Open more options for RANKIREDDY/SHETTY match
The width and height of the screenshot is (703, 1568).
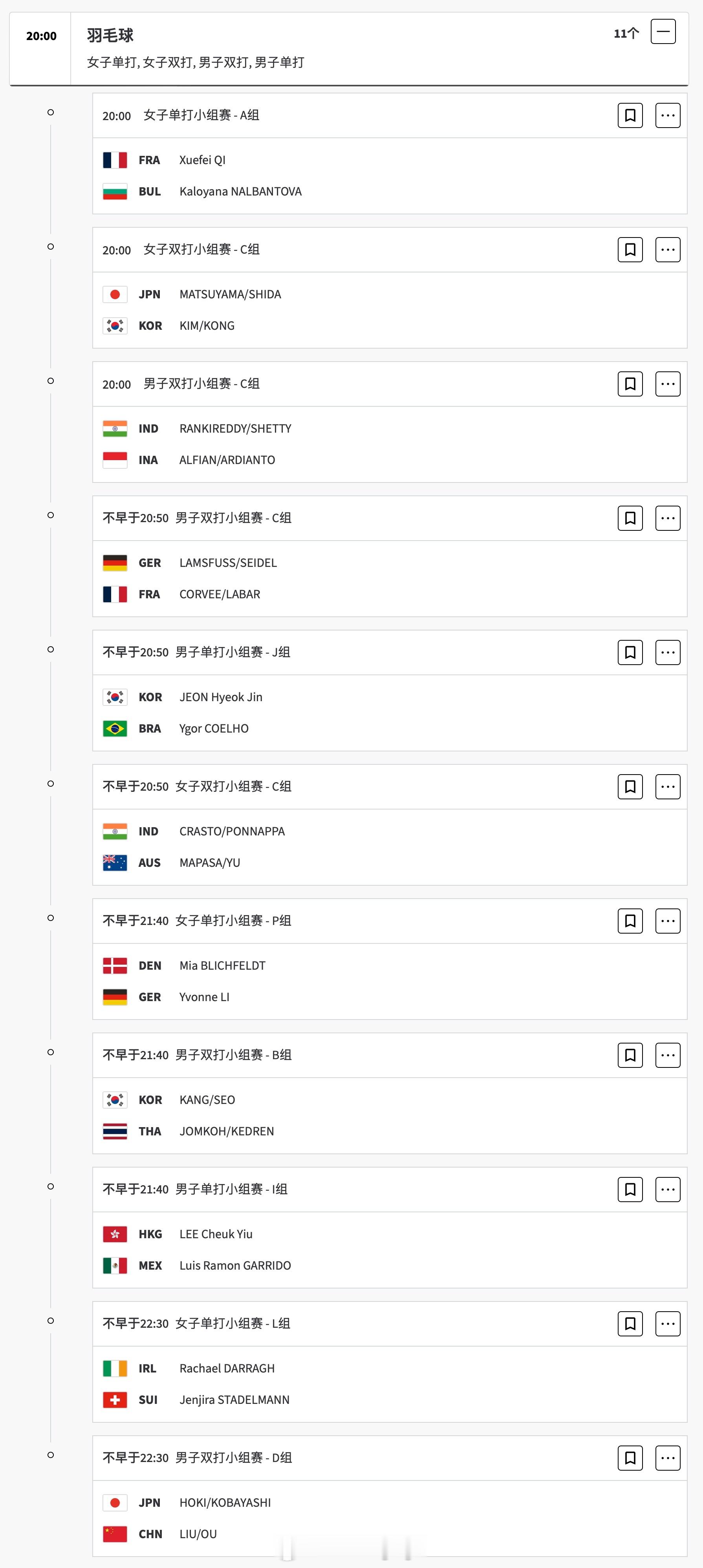[668, 384]
